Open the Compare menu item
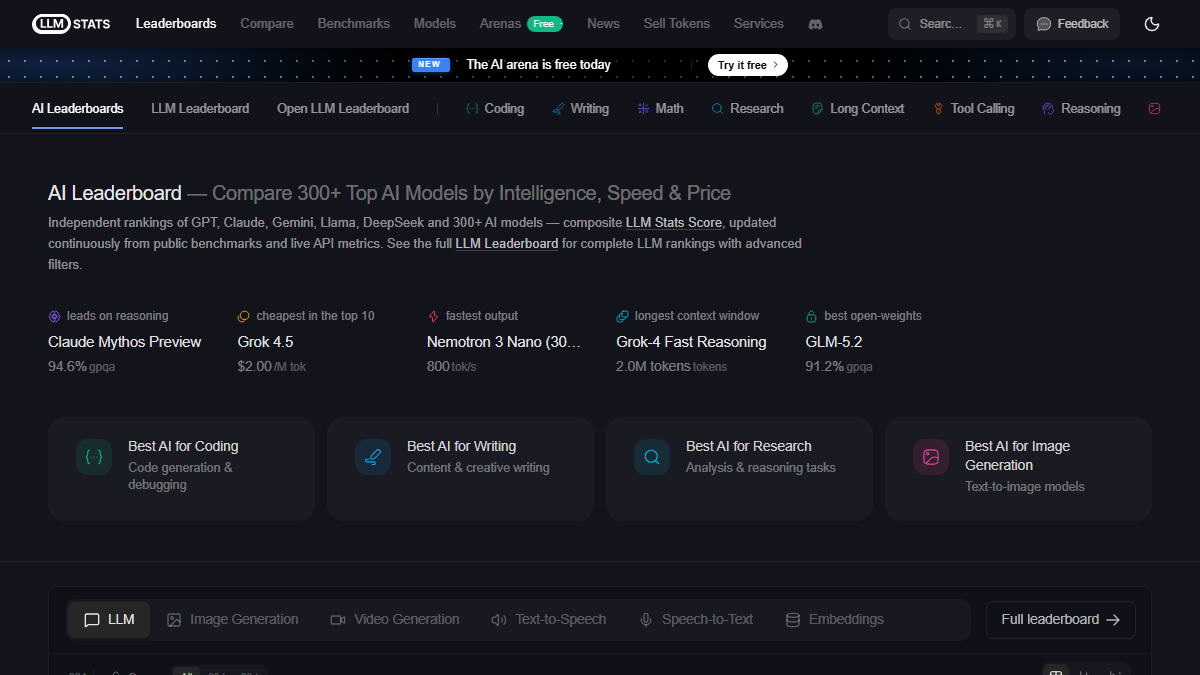The image size is (1200, 675). click(x=267, y=23)
